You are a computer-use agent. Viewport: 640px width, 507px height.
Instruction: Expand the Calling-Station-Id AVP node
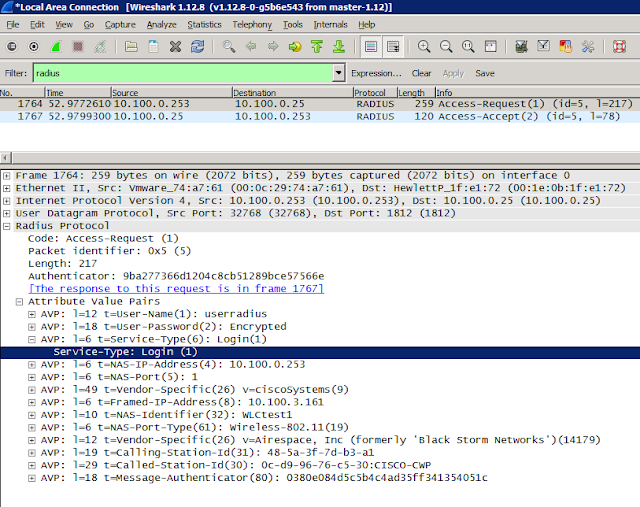pos(32,453)
